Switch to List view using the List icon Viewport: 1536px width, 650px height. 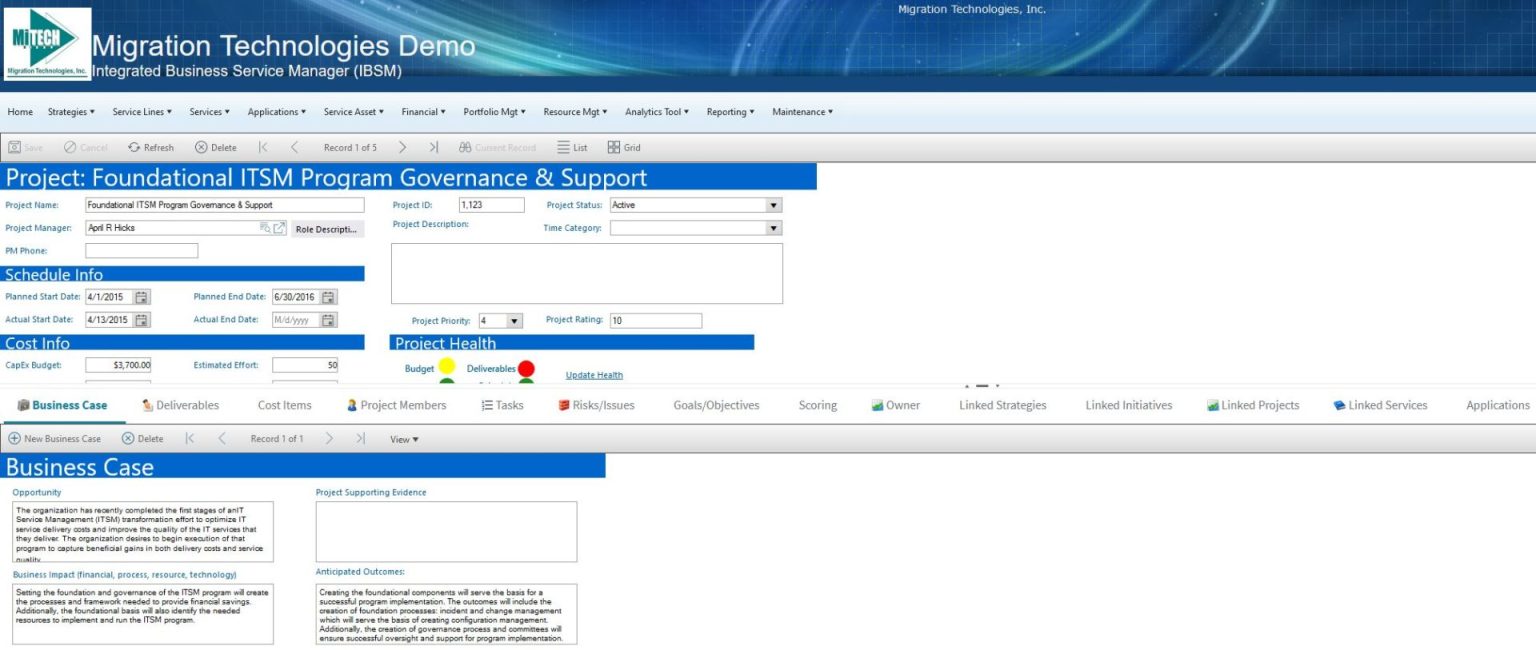[x=565, y=147]
